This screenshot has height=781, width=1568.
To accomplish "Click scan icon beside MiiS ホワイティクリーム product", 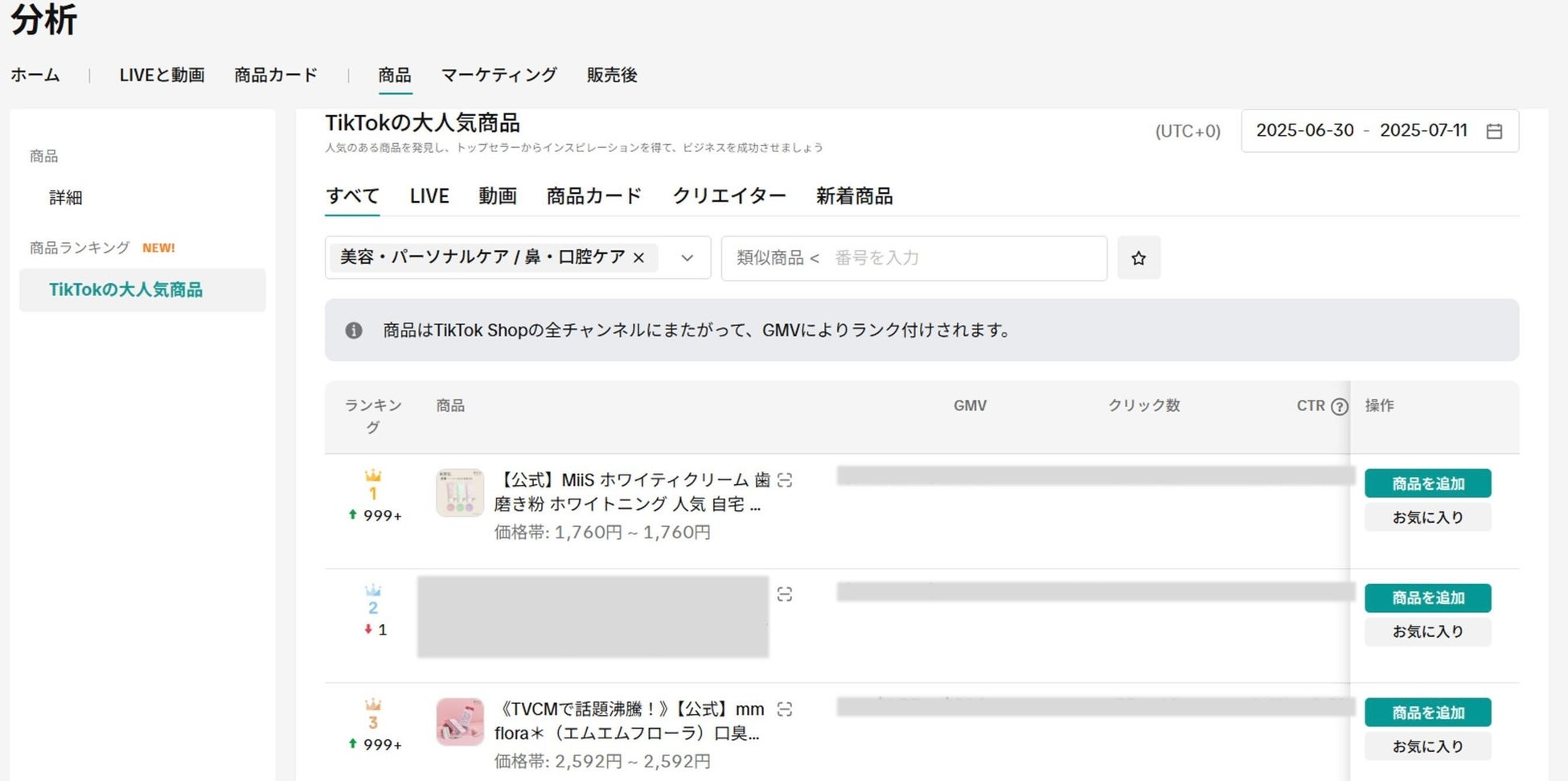I will coord(785,480).
